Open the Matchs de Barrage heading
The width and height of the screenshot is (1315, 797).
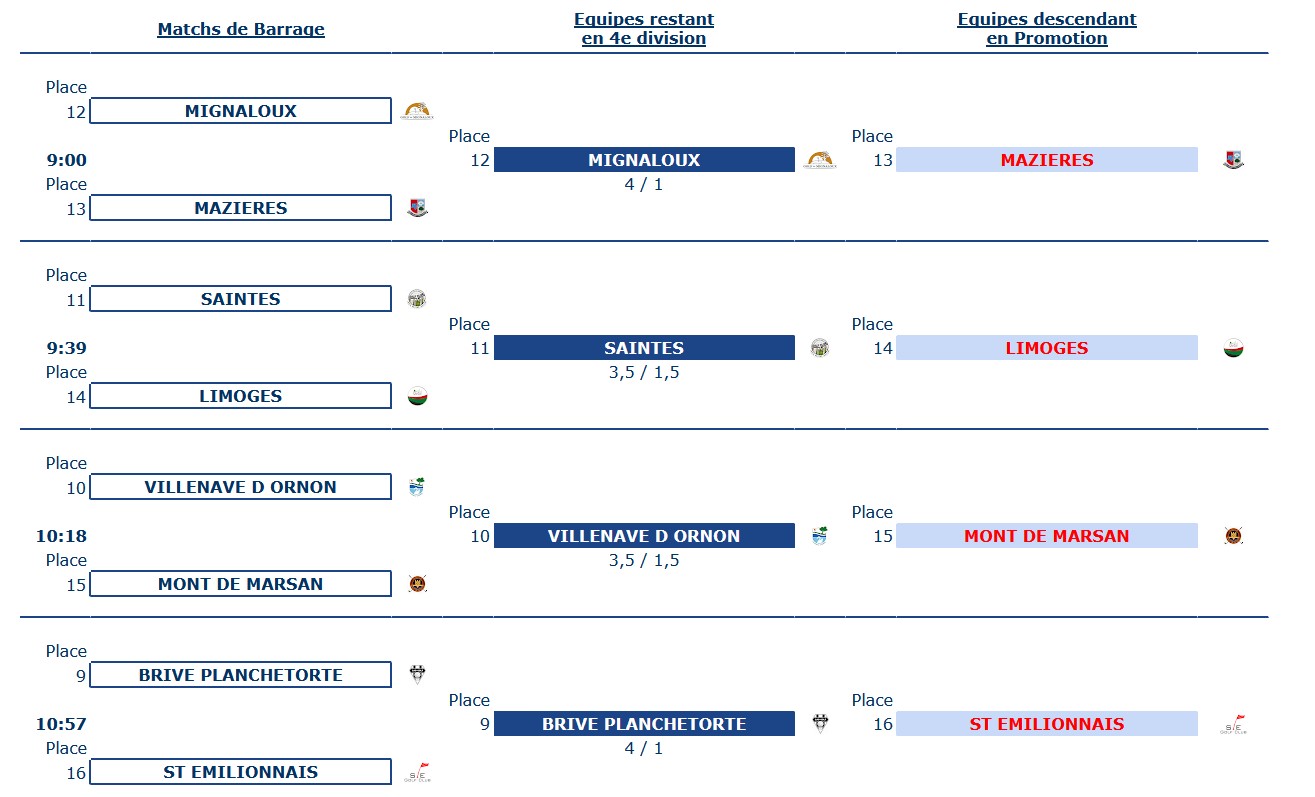pyautogui.click(x=241, y=29)
